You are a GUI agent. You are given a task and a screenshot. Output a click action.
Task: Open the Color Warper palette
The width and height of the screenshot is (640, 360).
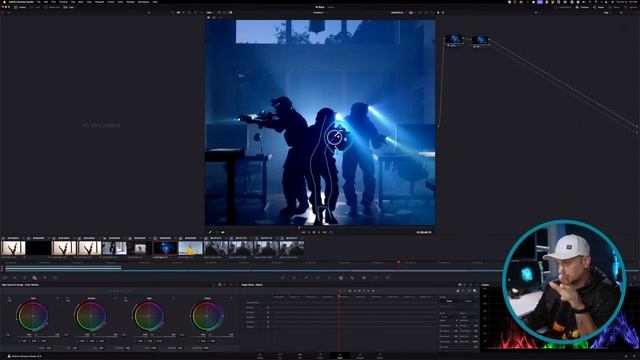294,278
